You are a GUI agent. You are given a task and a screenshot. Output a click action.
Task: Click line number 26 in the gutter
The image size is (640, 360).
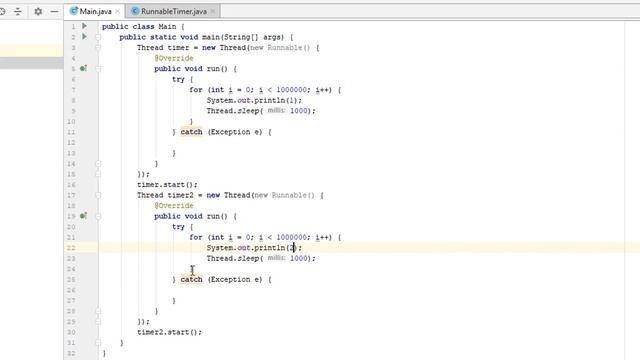71,290
